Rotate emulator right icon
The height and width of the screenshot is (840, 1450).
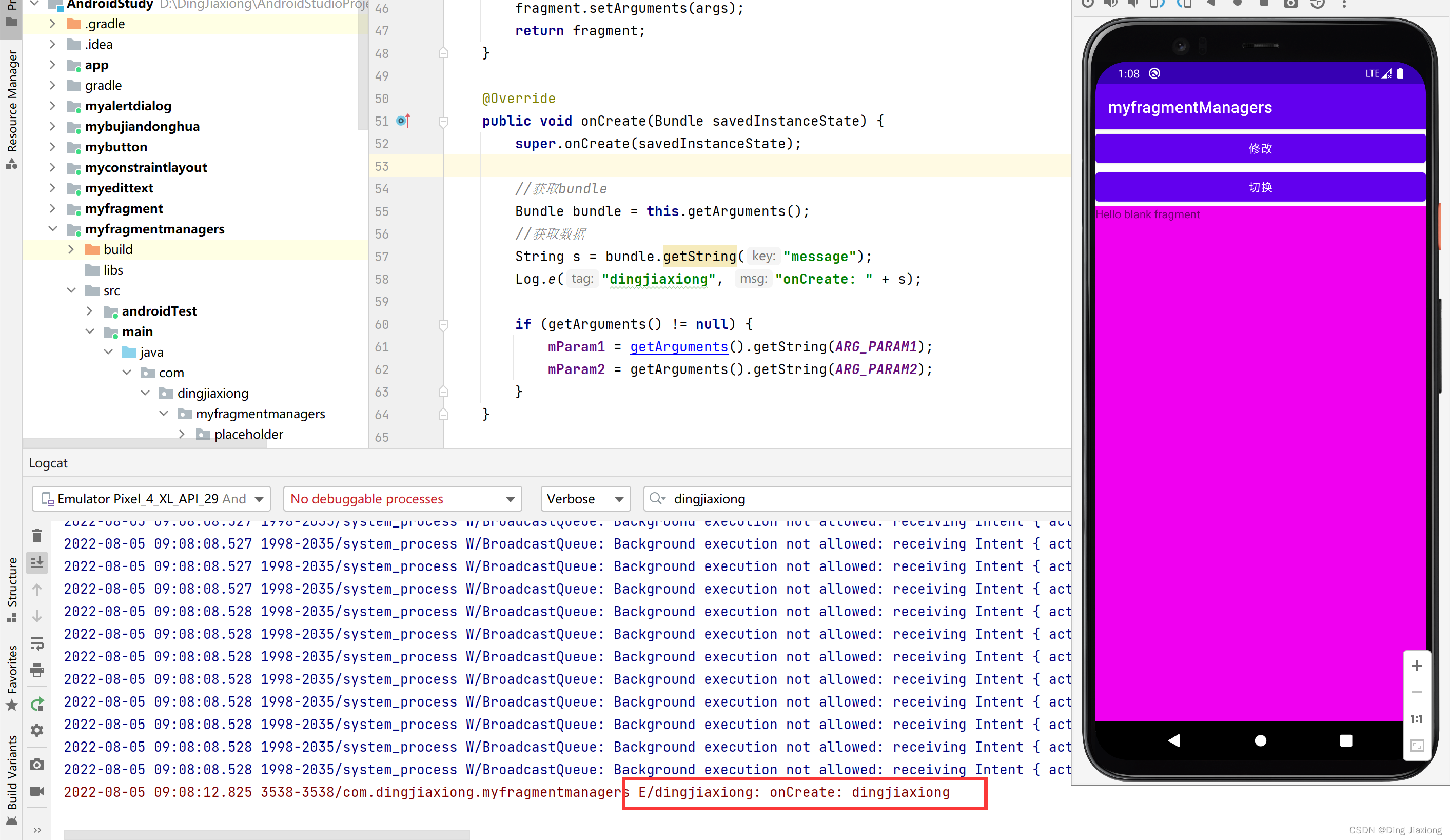[x=1184, y=3]
